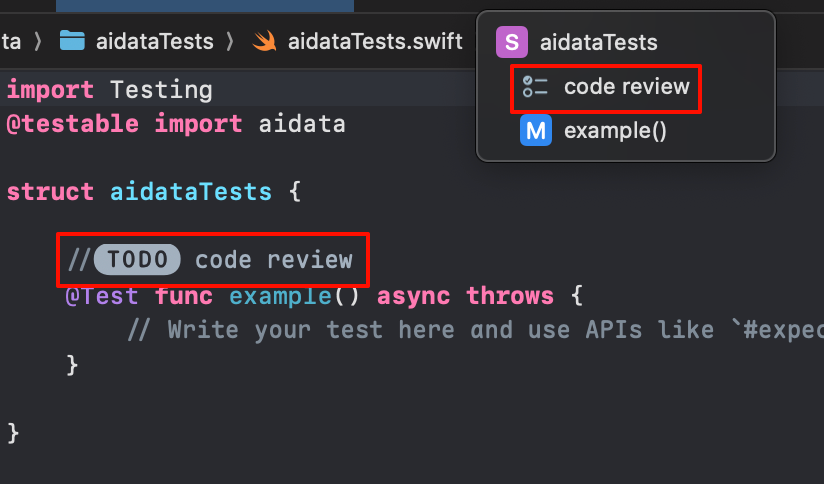Click the @Test attribute in code
Viewport: 824px width, 484px height.
(101, 296)
